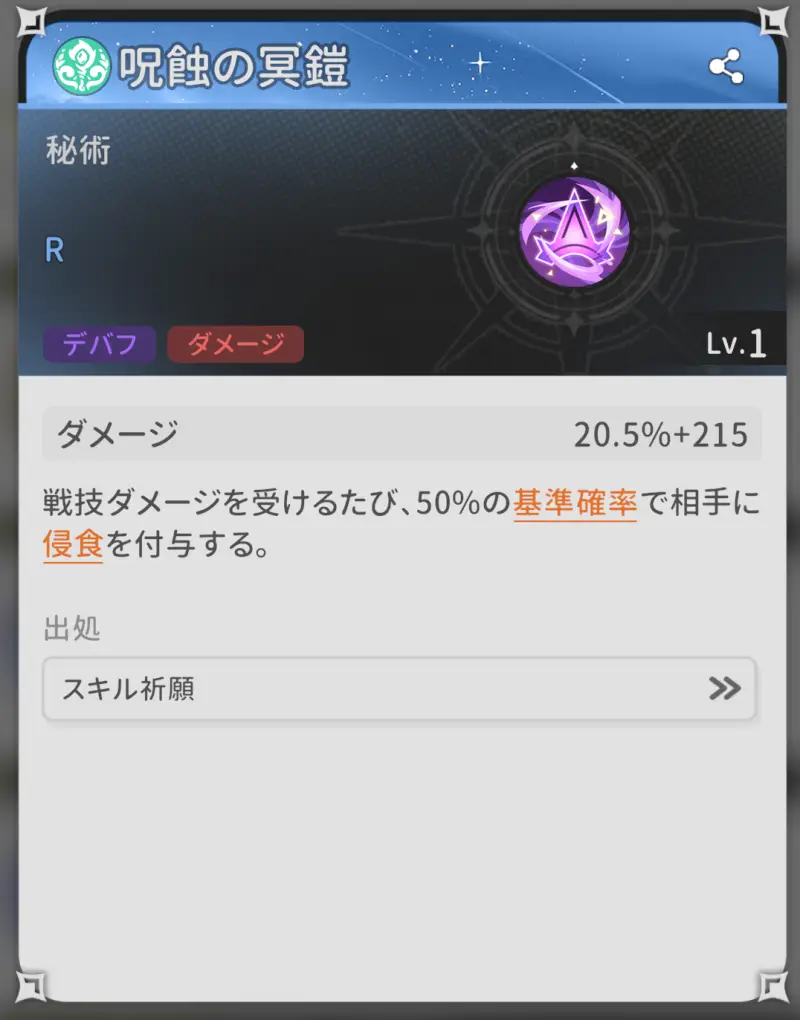Open the 侵食 term link
Viewport: 800px width, 1020px height.
tap(73, 544)
